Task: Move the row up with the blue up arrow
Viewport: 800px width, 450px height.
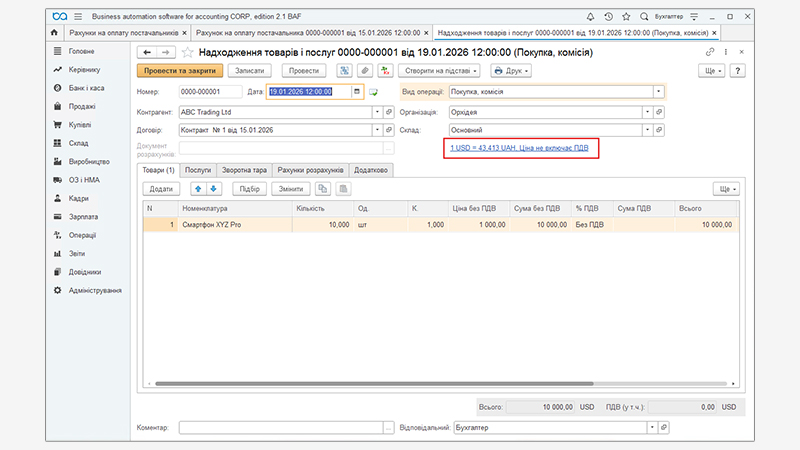Action: point(198,188)
